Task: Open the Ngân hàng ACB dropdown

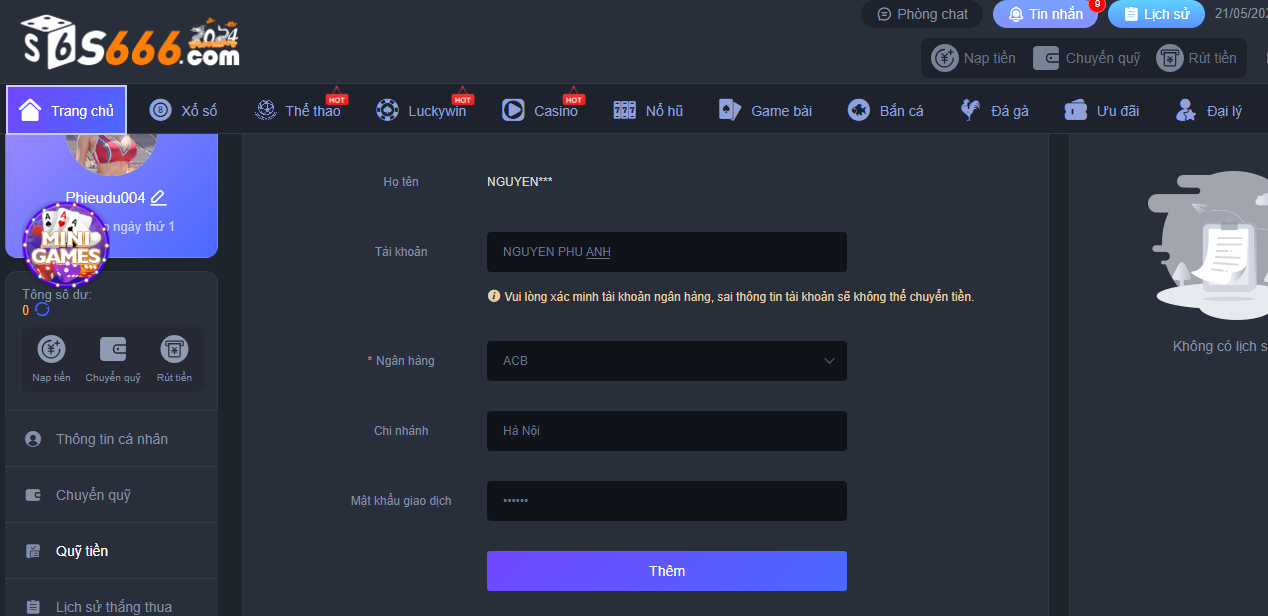Action: (x=666, y=361)
